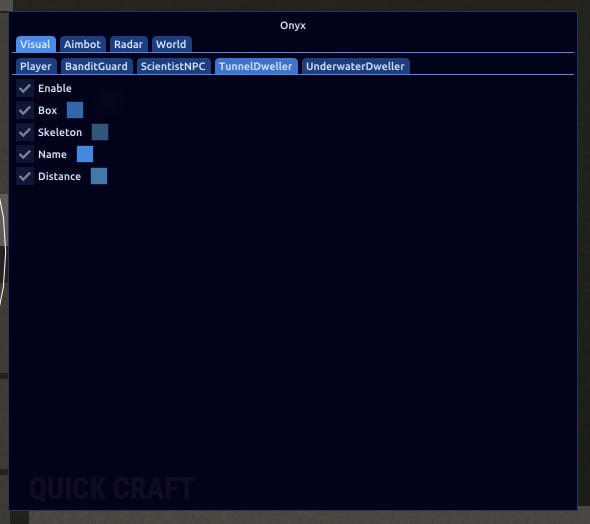The width and height of the screenshot is (590, 524).
Task: Uncheck the Box checkbox
Action: [x=25, y=110]
